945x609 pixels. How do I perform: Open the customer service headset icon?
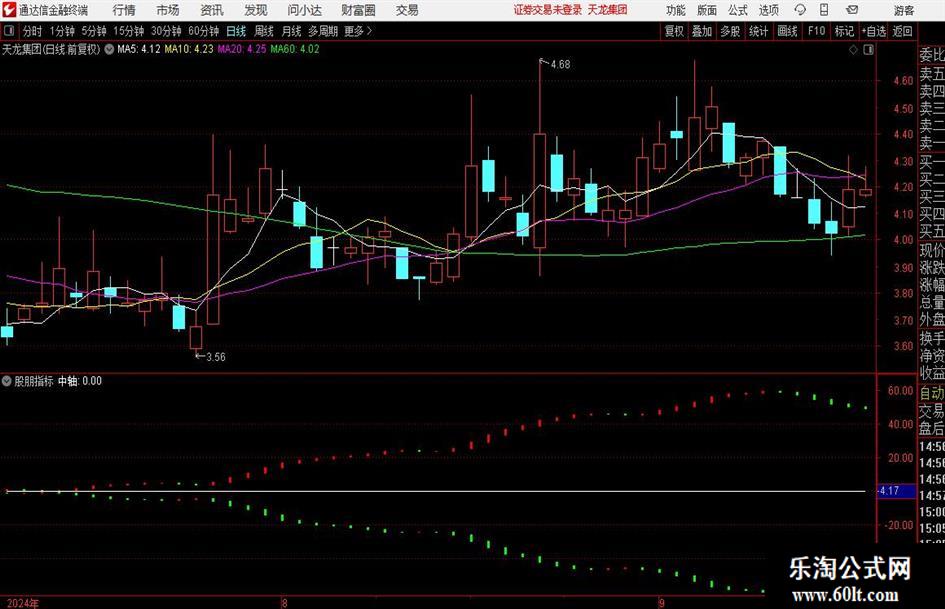(x=800, y=10)
